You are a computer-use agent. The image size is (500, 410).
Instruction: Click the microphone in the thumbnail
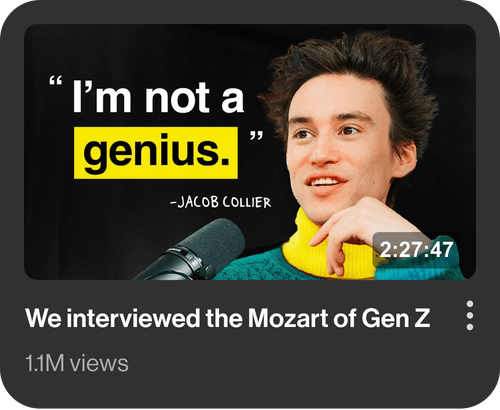[193, 252]
